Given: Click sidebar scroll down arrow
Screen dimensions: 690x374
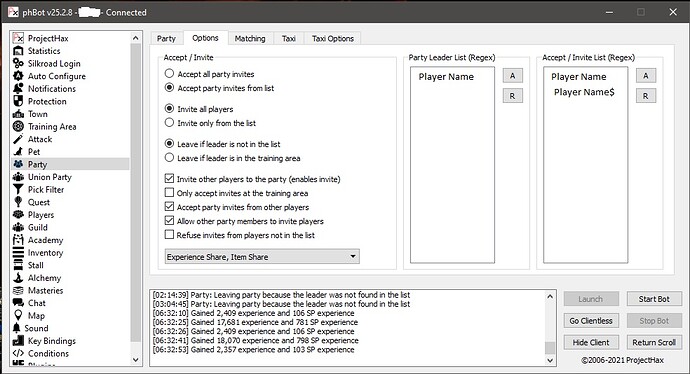Looking at the screenshot, I should coord(136,359).
